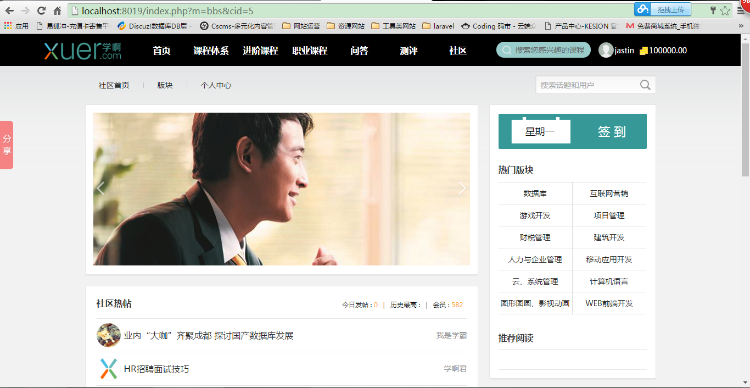Screen dimensions: 750x388
Task: Open 首页 in the main navigation
Action: click(x=162, y=51)
